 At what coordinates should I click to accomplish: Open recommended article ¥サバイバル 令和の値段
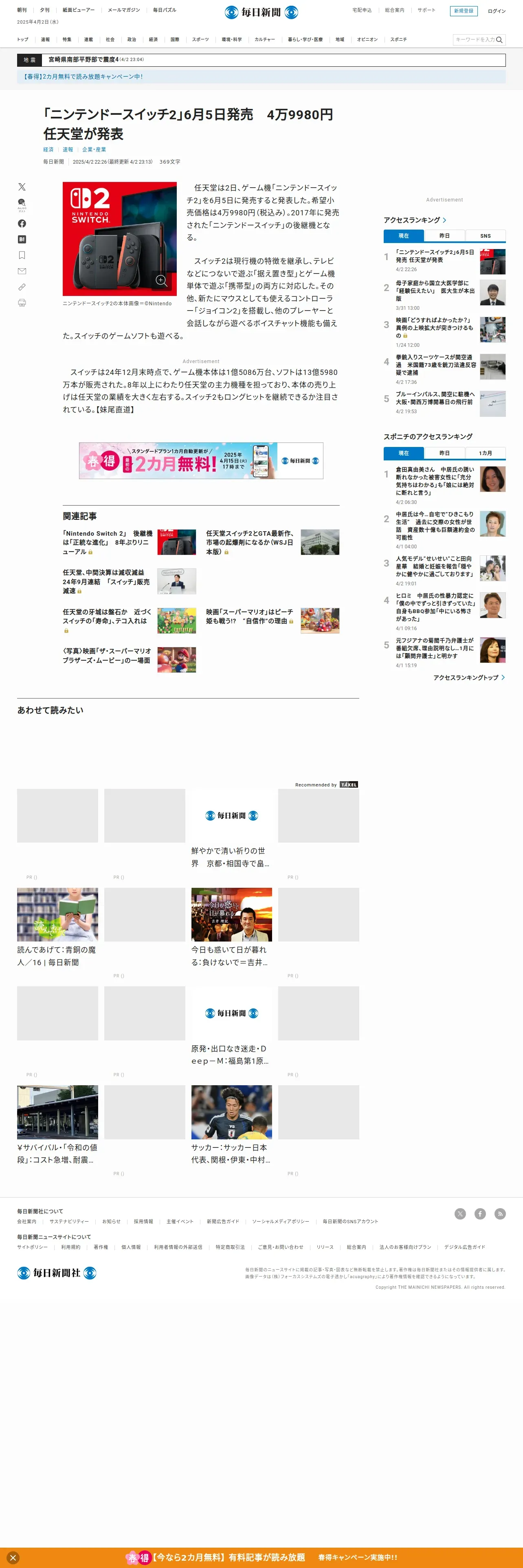pyautogui.click(x=57, y=1126)
